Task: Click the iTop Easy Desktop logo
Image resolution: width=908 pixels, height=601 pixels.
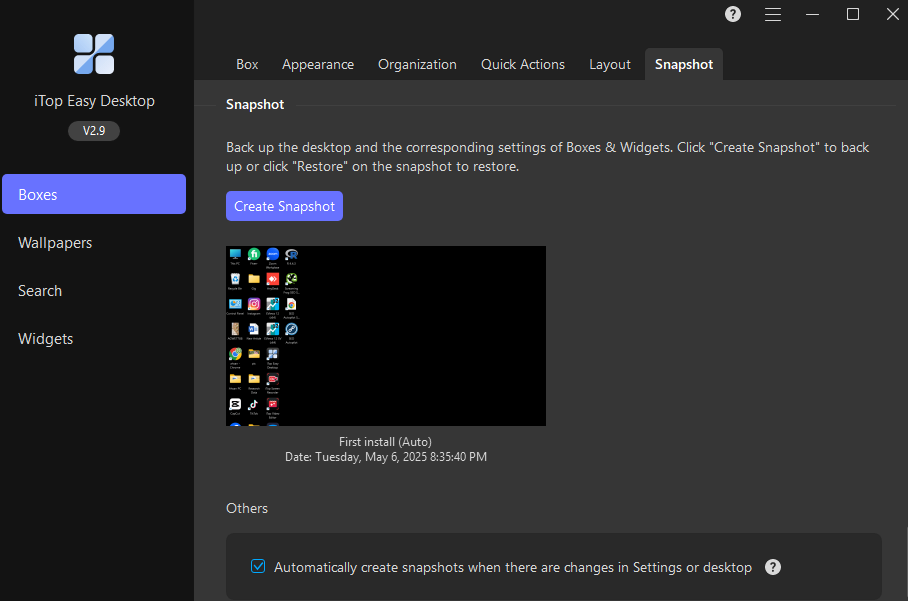Action: pos(94,54)
